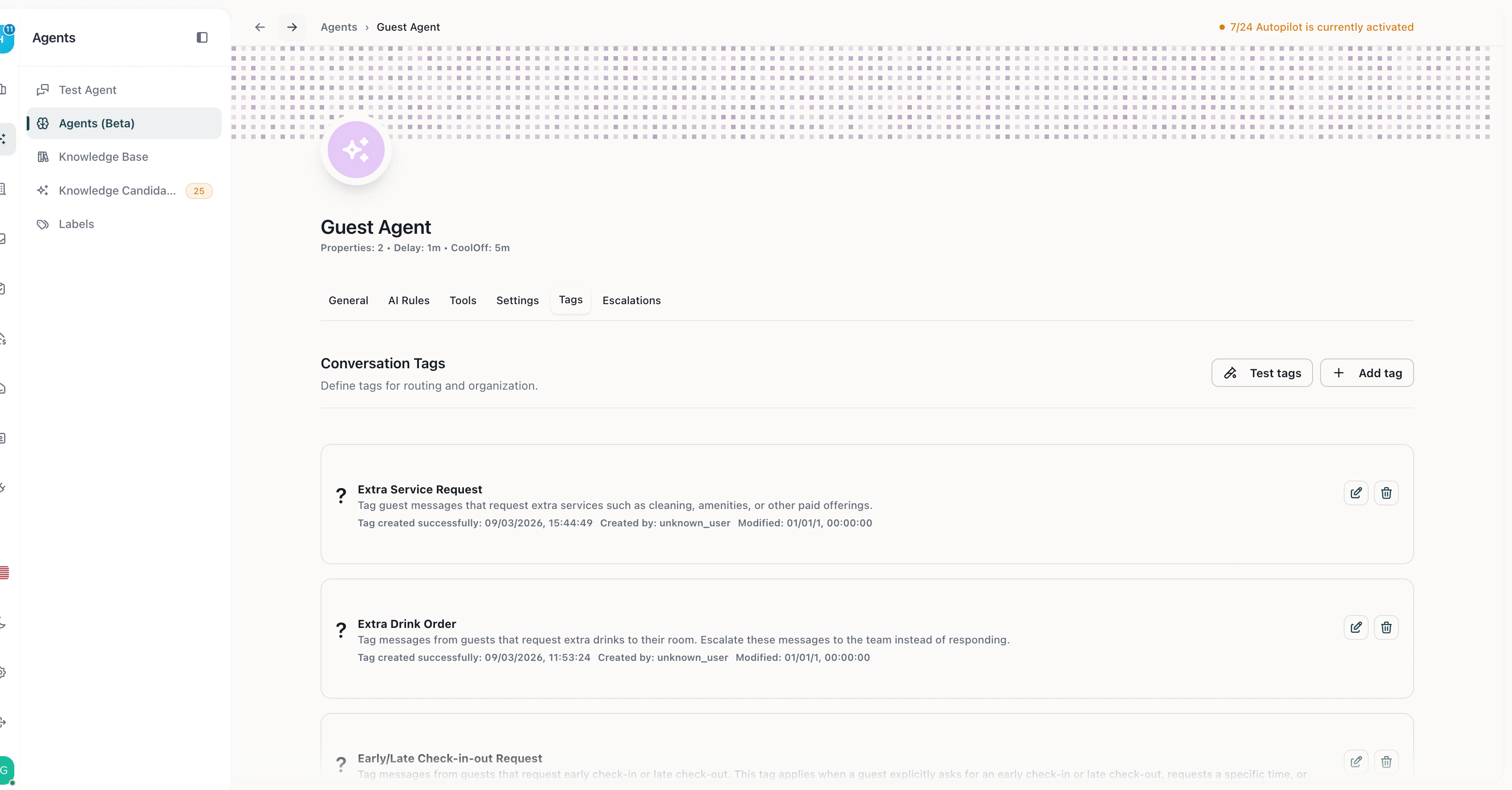Screen dimensions: 1512x790
Task: Go to Agents breadcrumb link
Action: click(339, 27)
